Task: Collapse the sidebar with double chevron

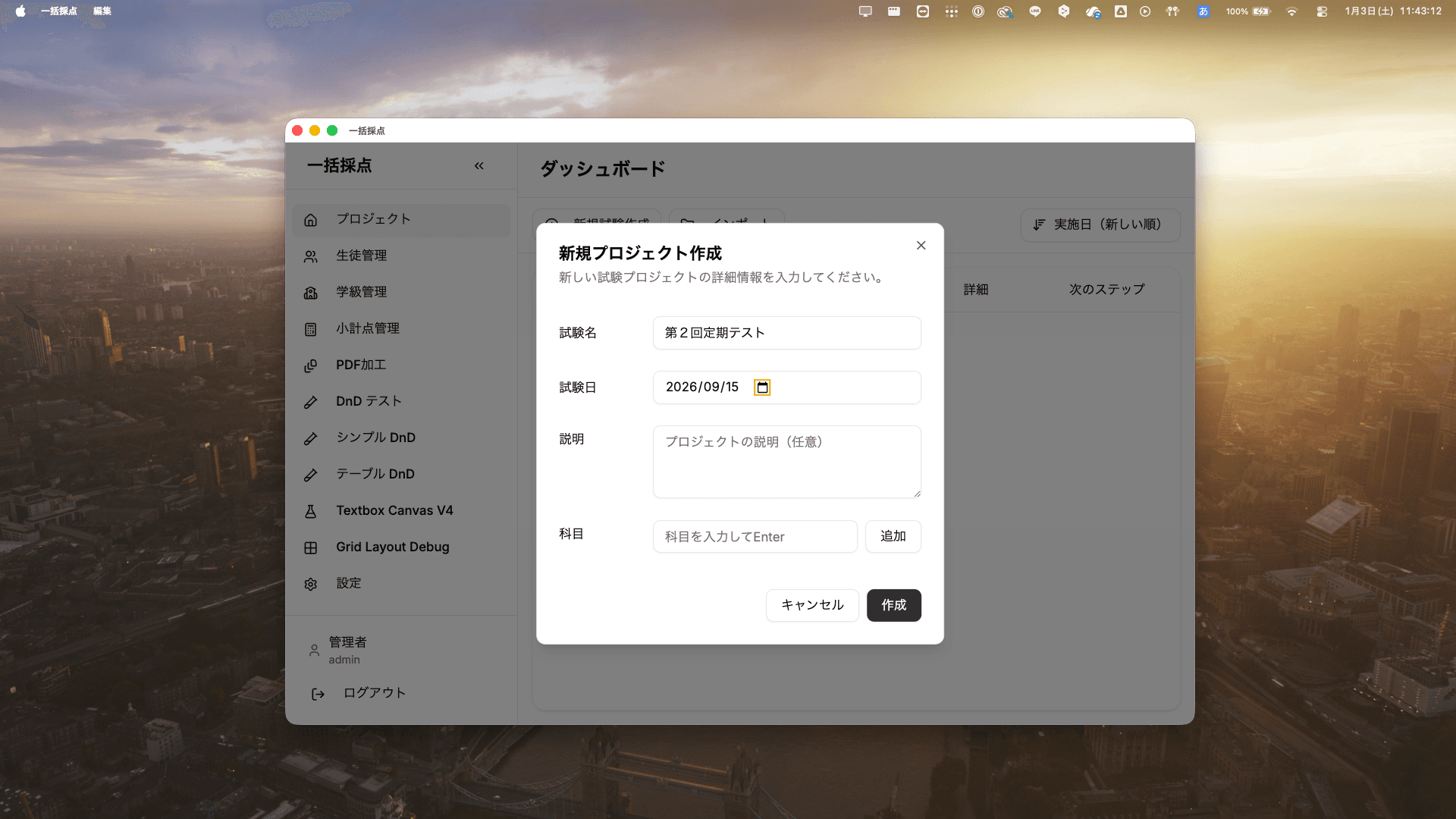Action: (x=479, y=165)
